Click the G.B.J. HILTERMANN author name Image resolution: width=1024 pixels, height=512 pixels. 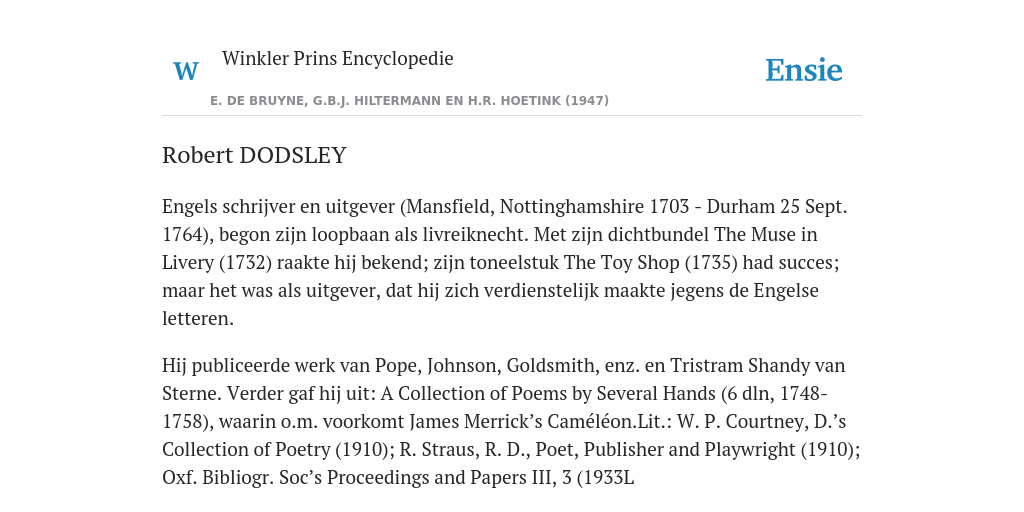click(376, 101)
